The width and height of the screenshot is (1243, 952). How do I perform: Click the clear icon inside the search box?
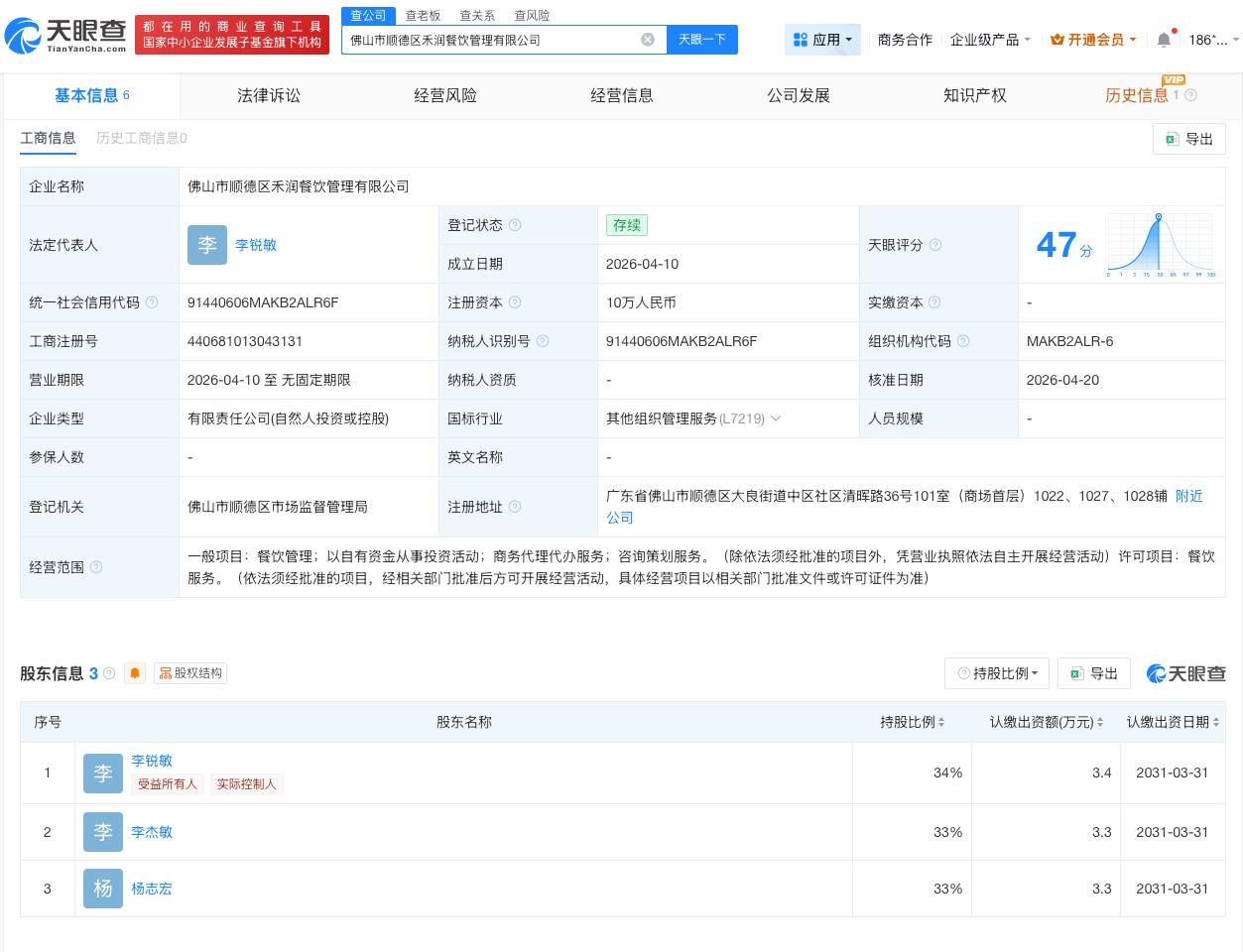pos(649,40)
